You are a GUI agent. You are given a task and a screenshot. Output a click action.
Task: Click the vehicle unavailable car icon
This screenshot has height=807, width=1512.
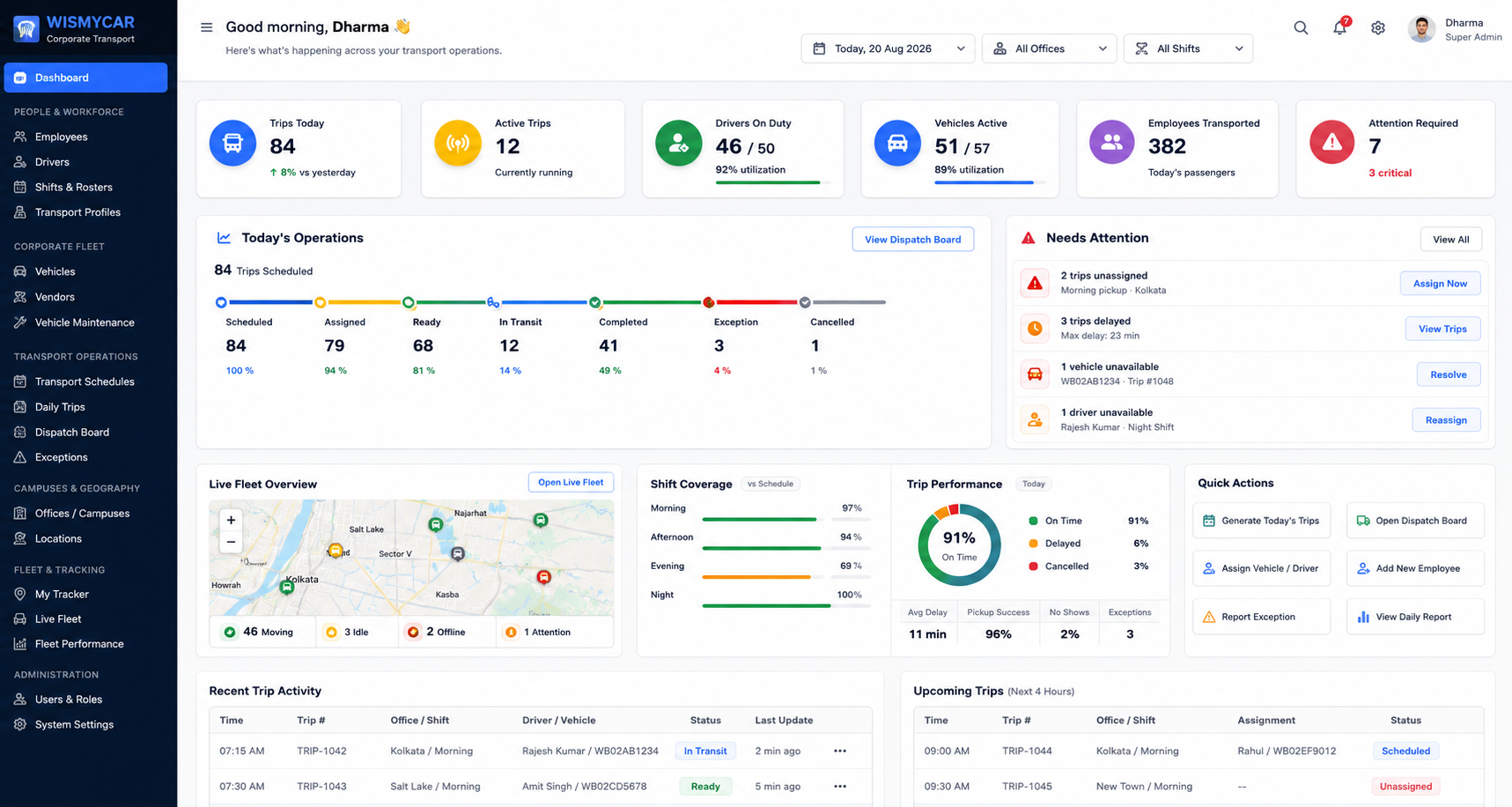coord(1035,374)
